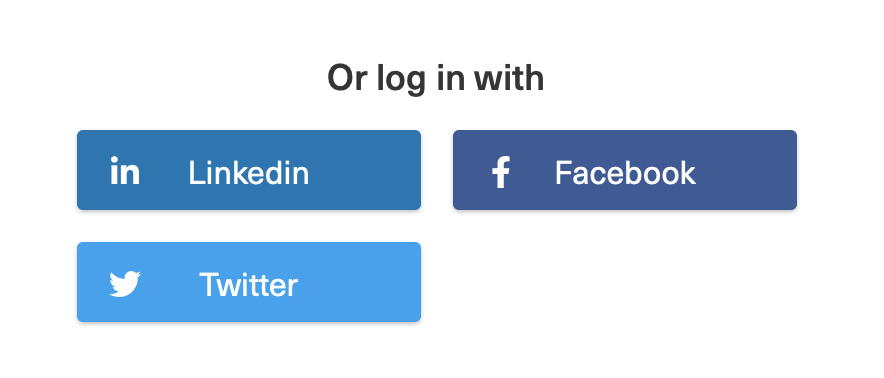Sign in using your Twitter account

249,282
